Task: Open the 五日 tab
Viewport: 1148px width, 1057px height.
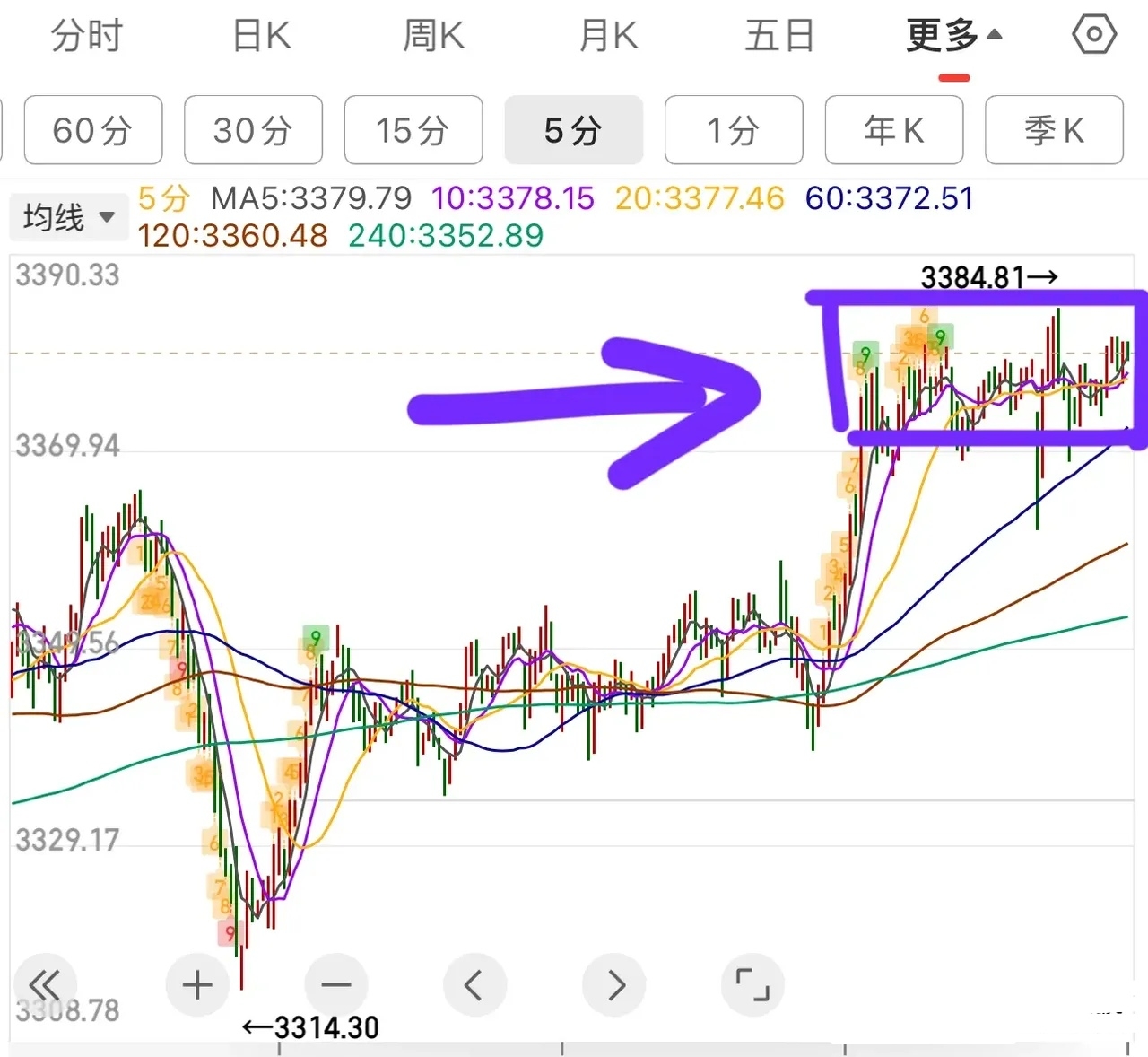Action: (x=779, y=36)
